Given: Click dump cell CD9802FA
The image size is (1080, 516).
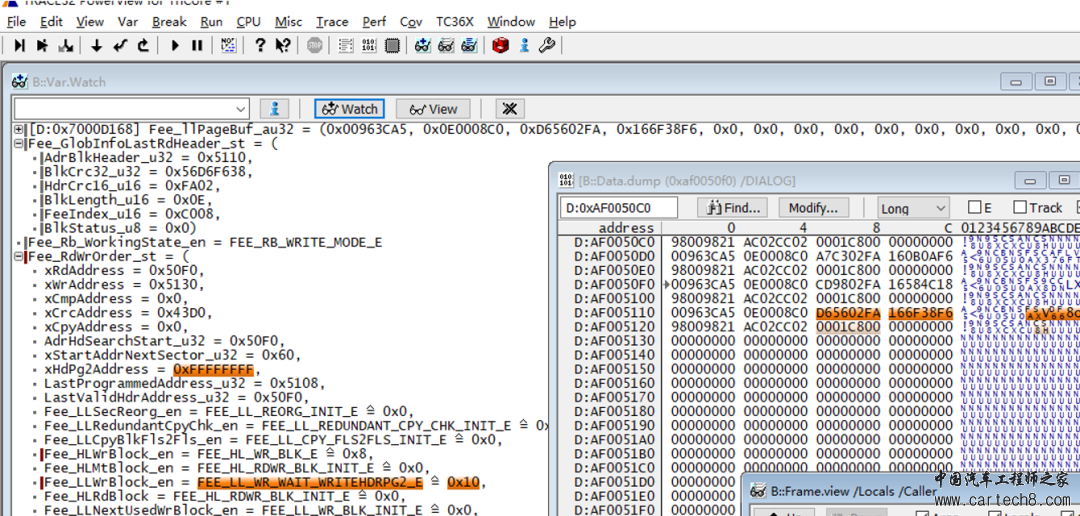Looking at the screenshot, I should [849, 285].
